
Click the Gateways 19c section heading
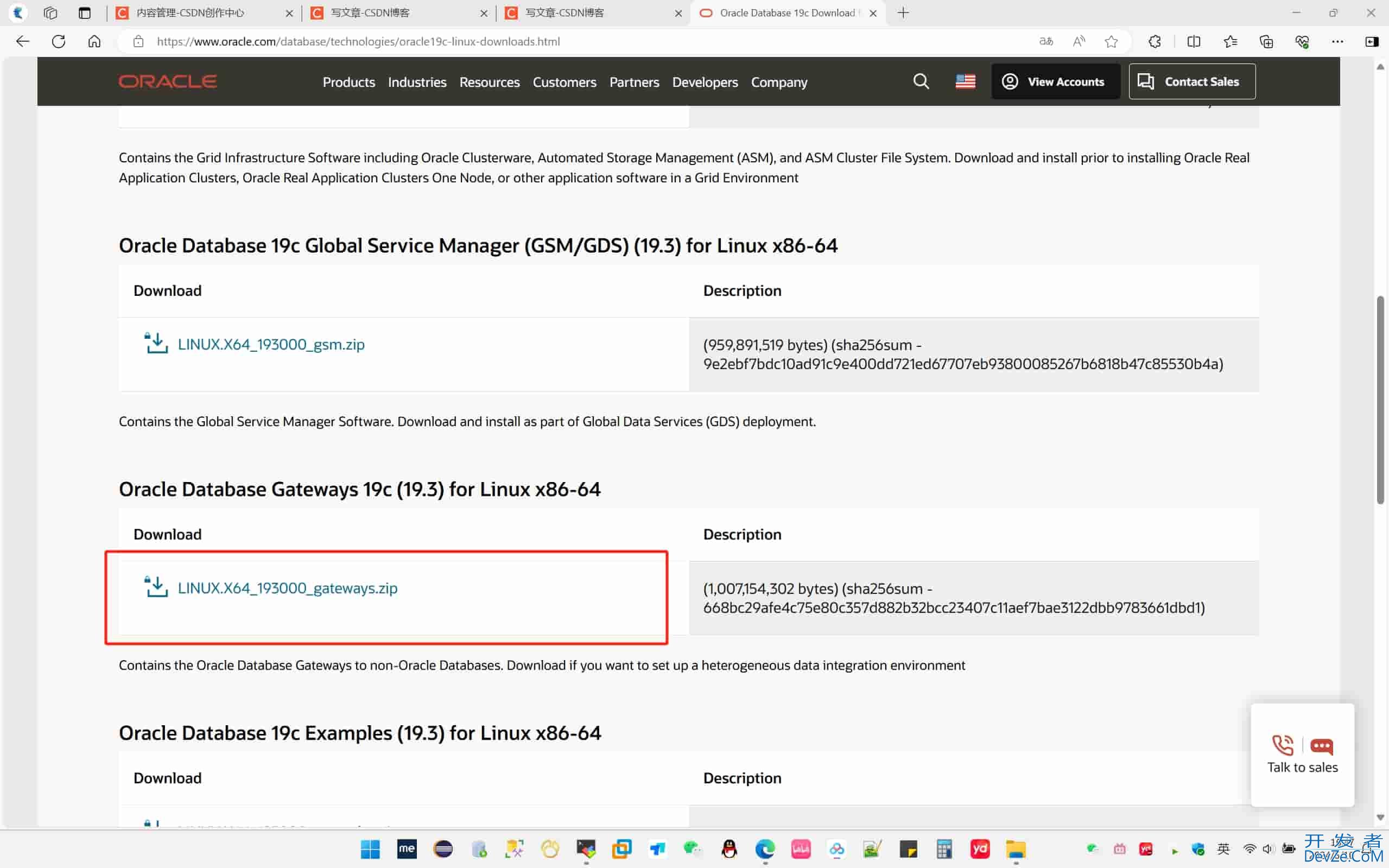tap(360, 489)
